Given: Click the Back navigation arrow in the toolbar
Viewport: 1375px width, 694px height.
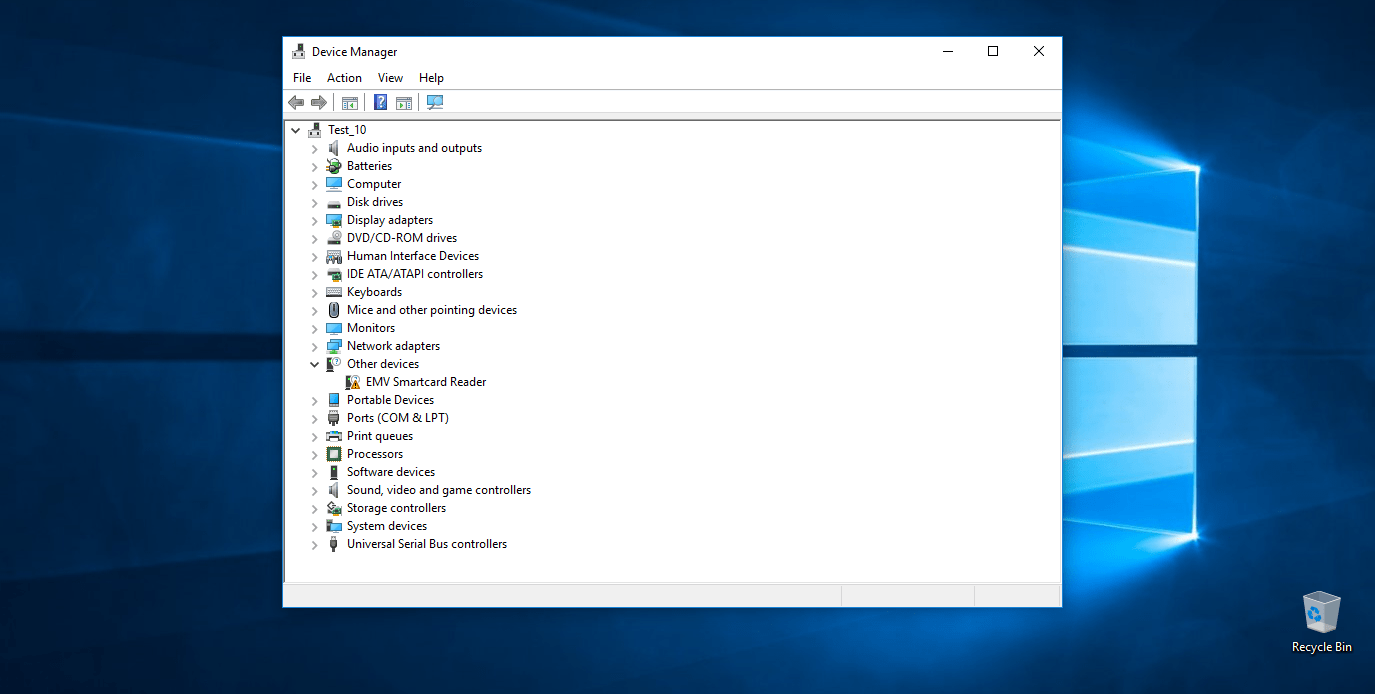Looking at the screenshot, I should (x=295, y=101).
